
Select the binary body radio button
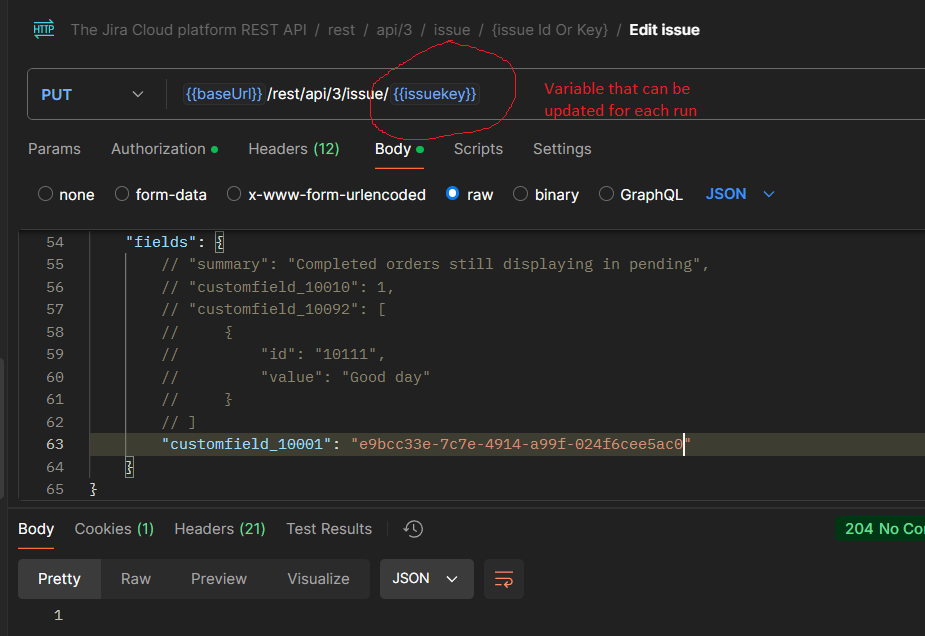520,194
